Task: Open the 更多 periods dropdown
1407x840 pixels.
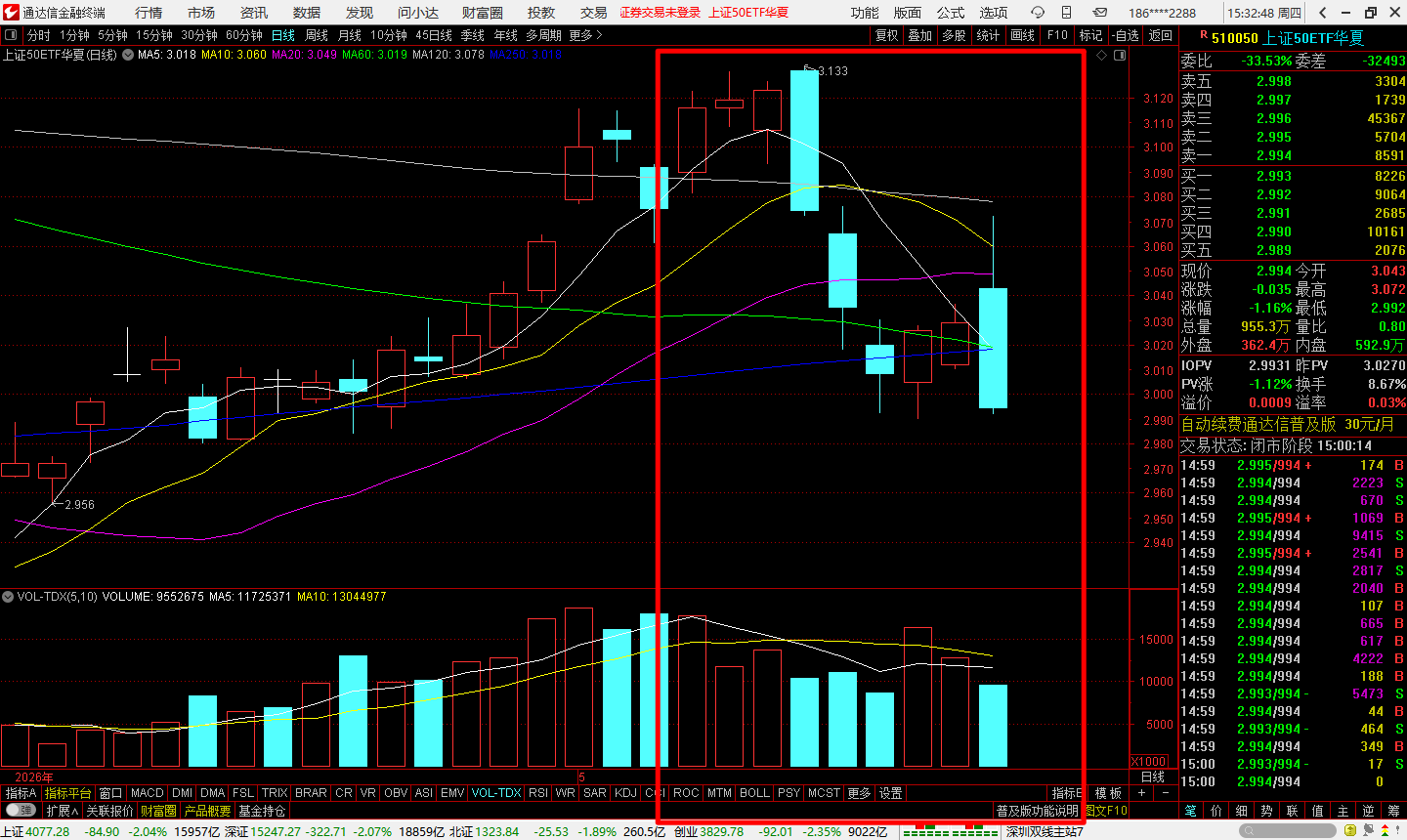Action: click(584, 35)
